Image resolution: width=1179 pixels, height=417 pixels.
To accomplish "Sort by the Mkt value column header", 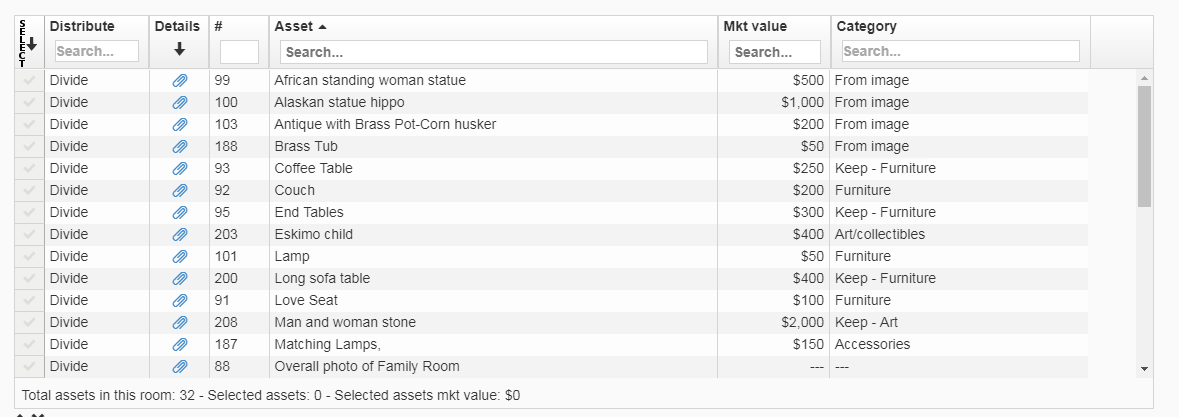I will coord(755,26).
